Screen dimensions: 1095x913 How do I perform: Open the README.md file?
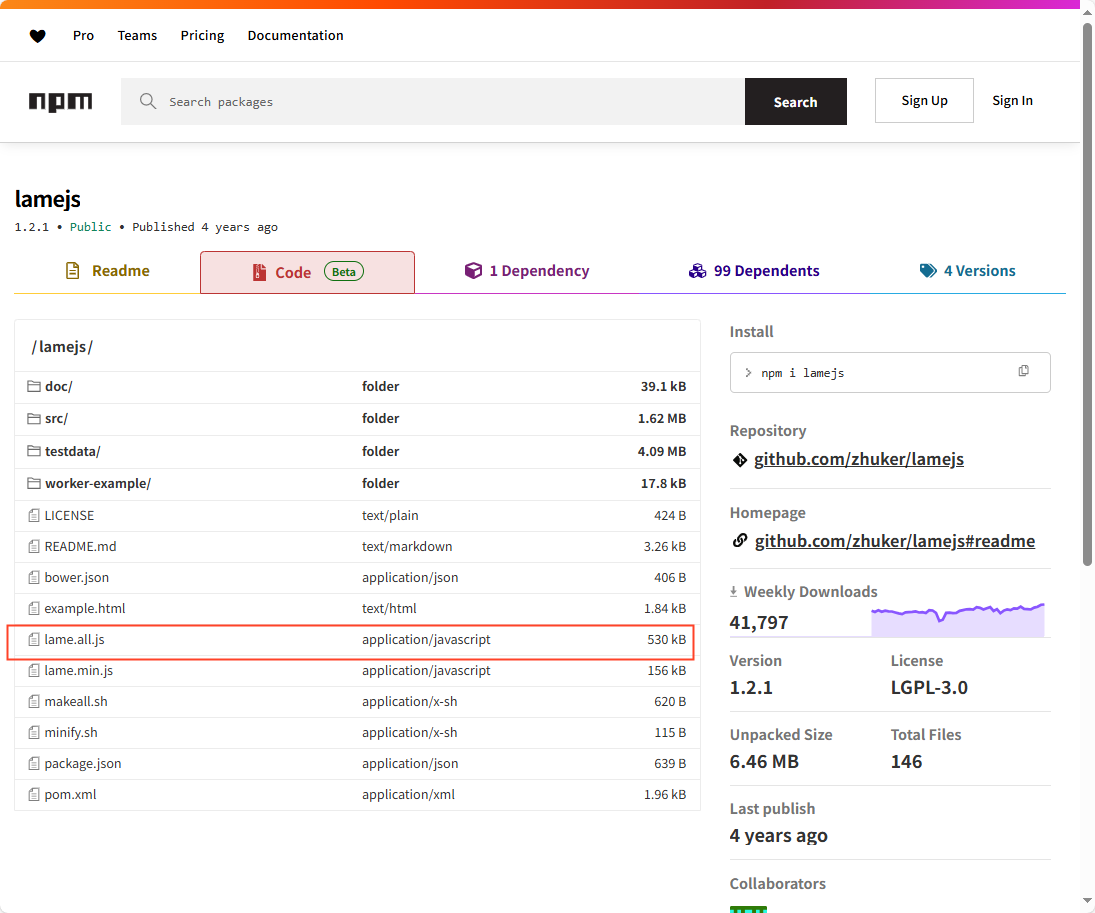(80, 546)
